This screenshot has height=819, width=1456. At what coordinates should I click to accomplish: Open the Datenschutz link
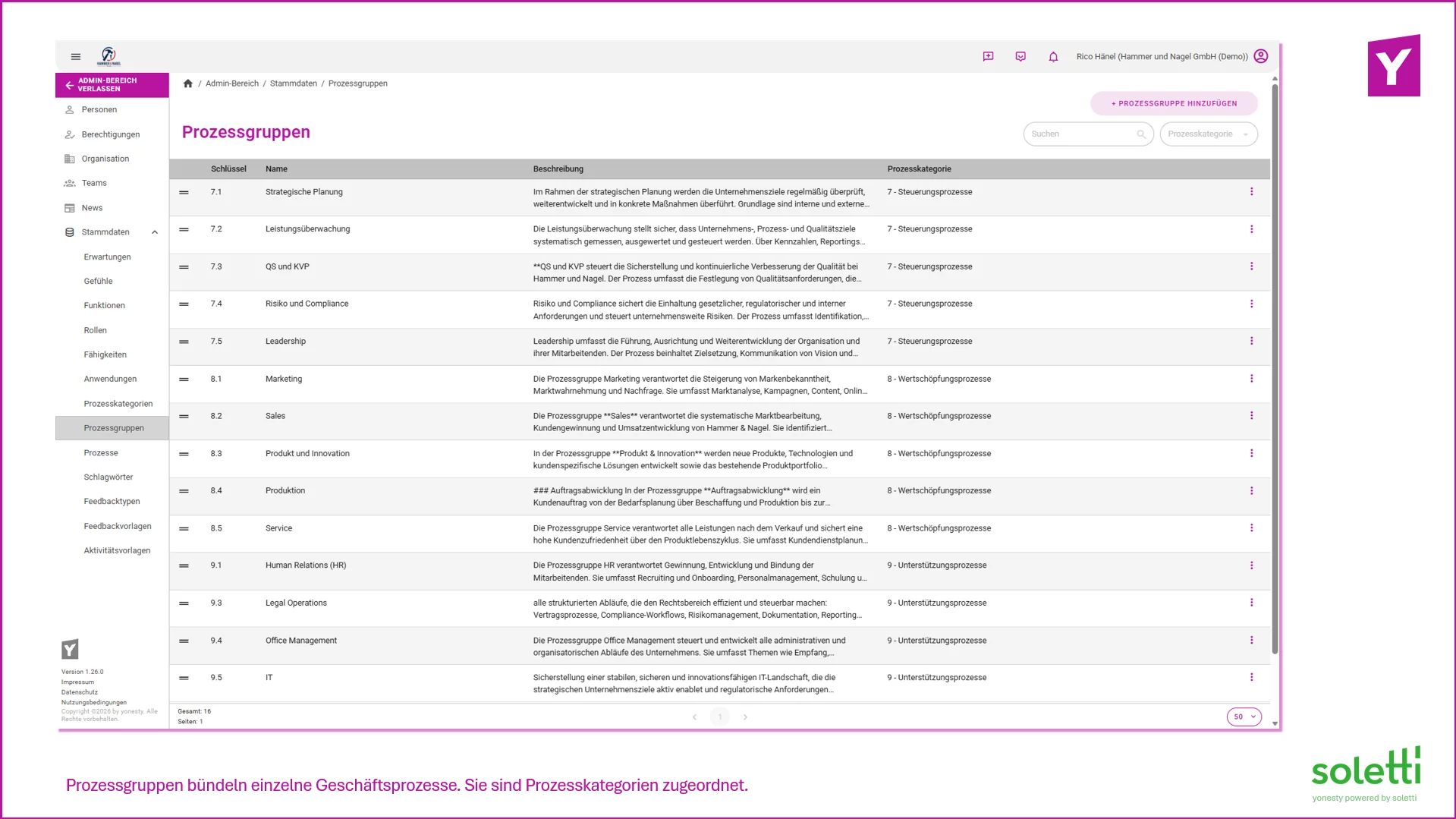tap(80, 692)
